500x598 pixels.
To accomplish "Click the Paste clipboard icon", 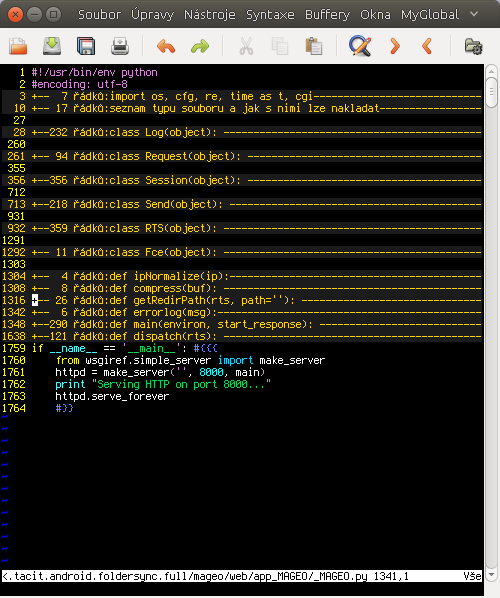I will 314,46.
